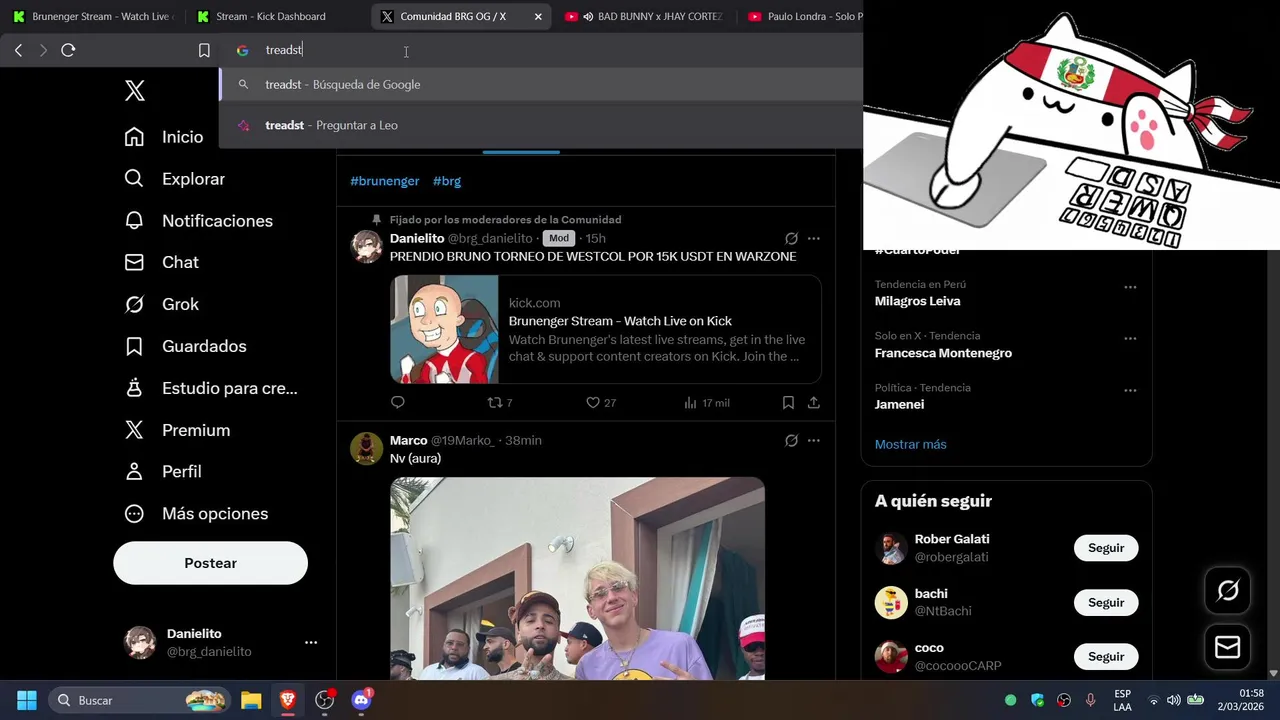Select 'treadst - Búsqueda de Google' suggestion
This screenshot has height=720, width=1280.
pos(541,85)
